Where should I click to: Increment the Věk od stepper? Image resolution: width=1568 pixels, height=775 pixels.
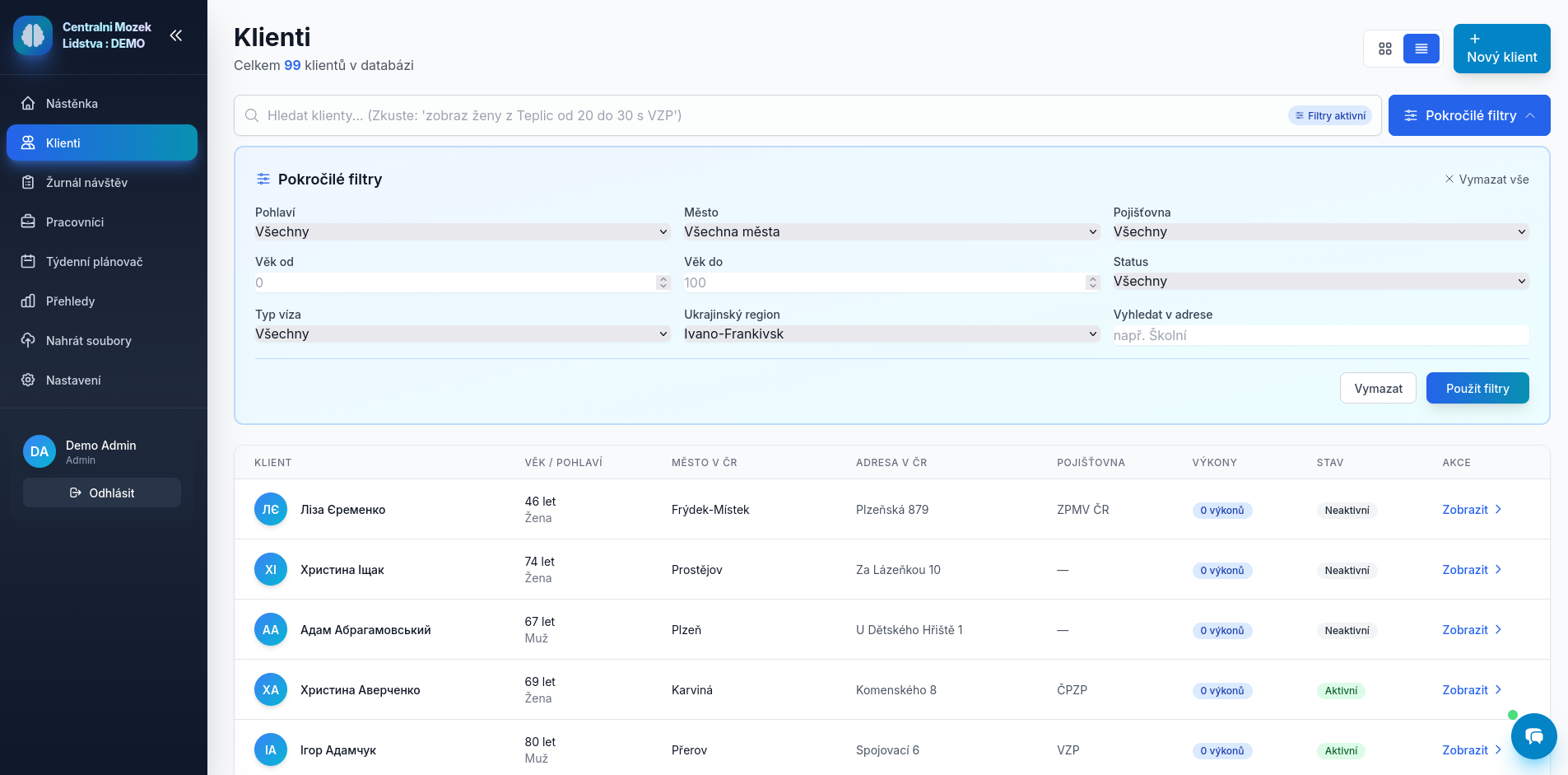663,279
